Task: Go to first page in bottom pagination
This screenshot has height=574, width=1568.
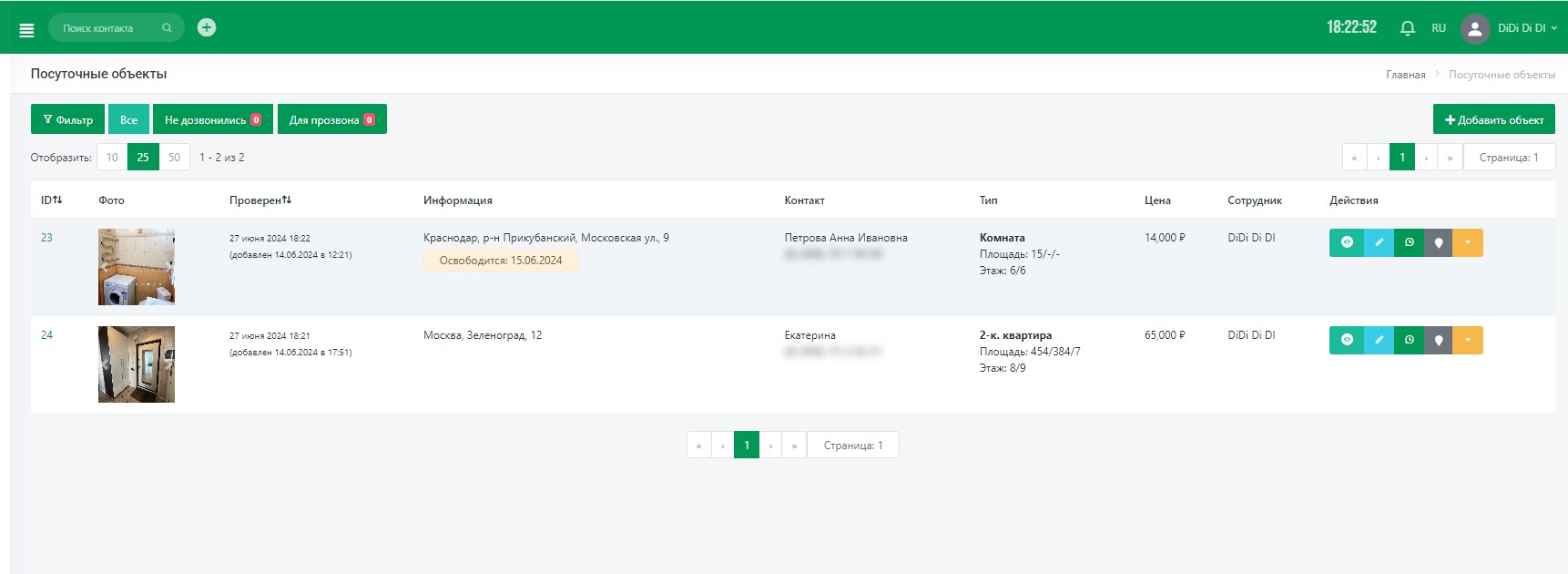Action: click(698, 445)
